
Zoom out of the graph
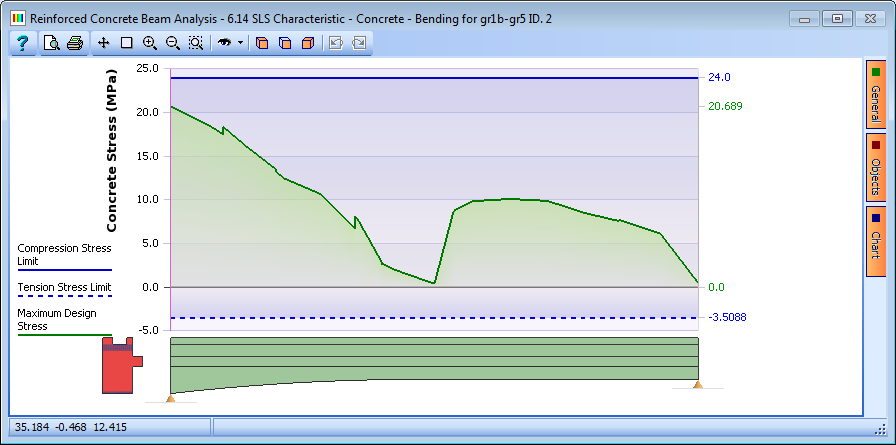click(x=173, y=43)
